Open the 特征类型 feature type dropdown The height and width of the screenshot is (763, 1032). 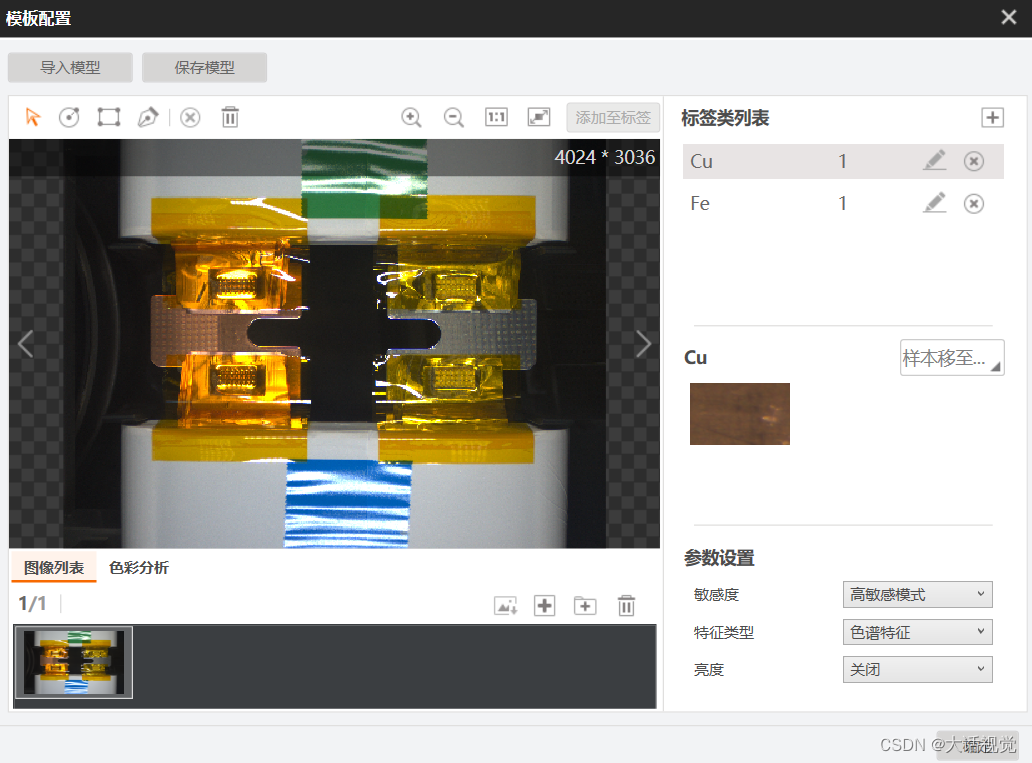coord(916,631)
